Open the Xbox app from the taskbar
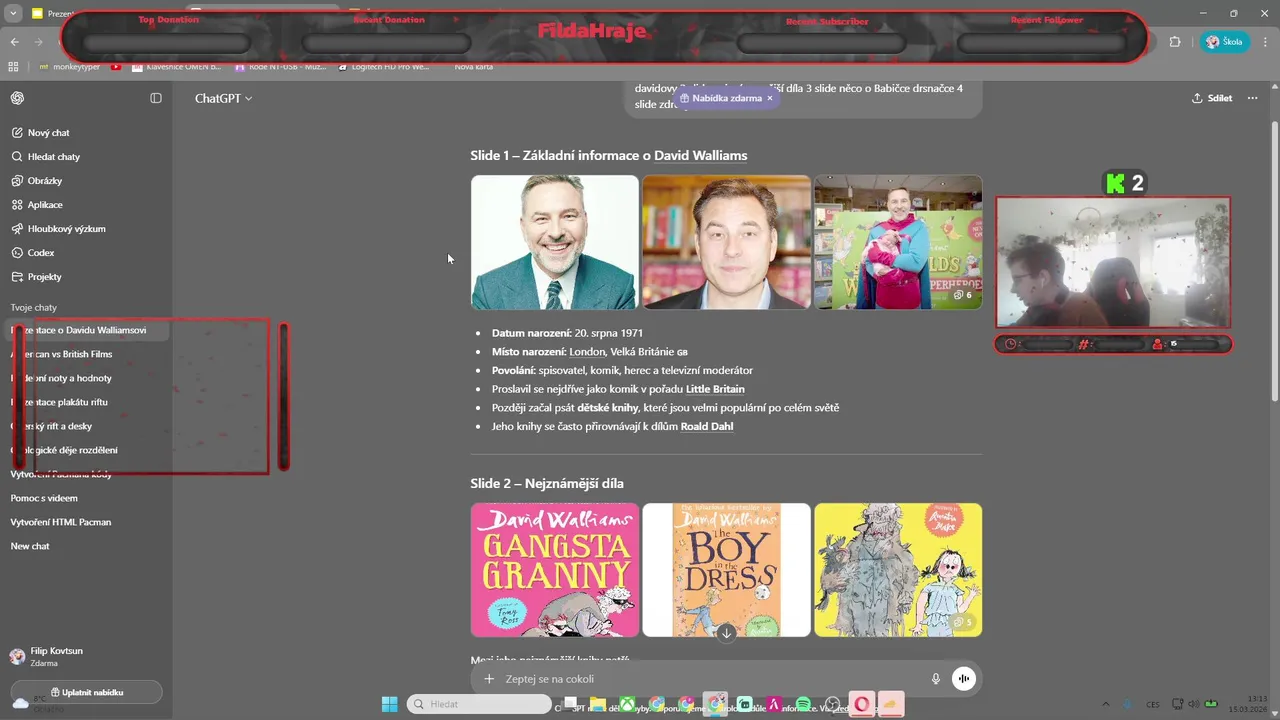The width and height of the screenshot is (1280, 720). tap(627, 704)
